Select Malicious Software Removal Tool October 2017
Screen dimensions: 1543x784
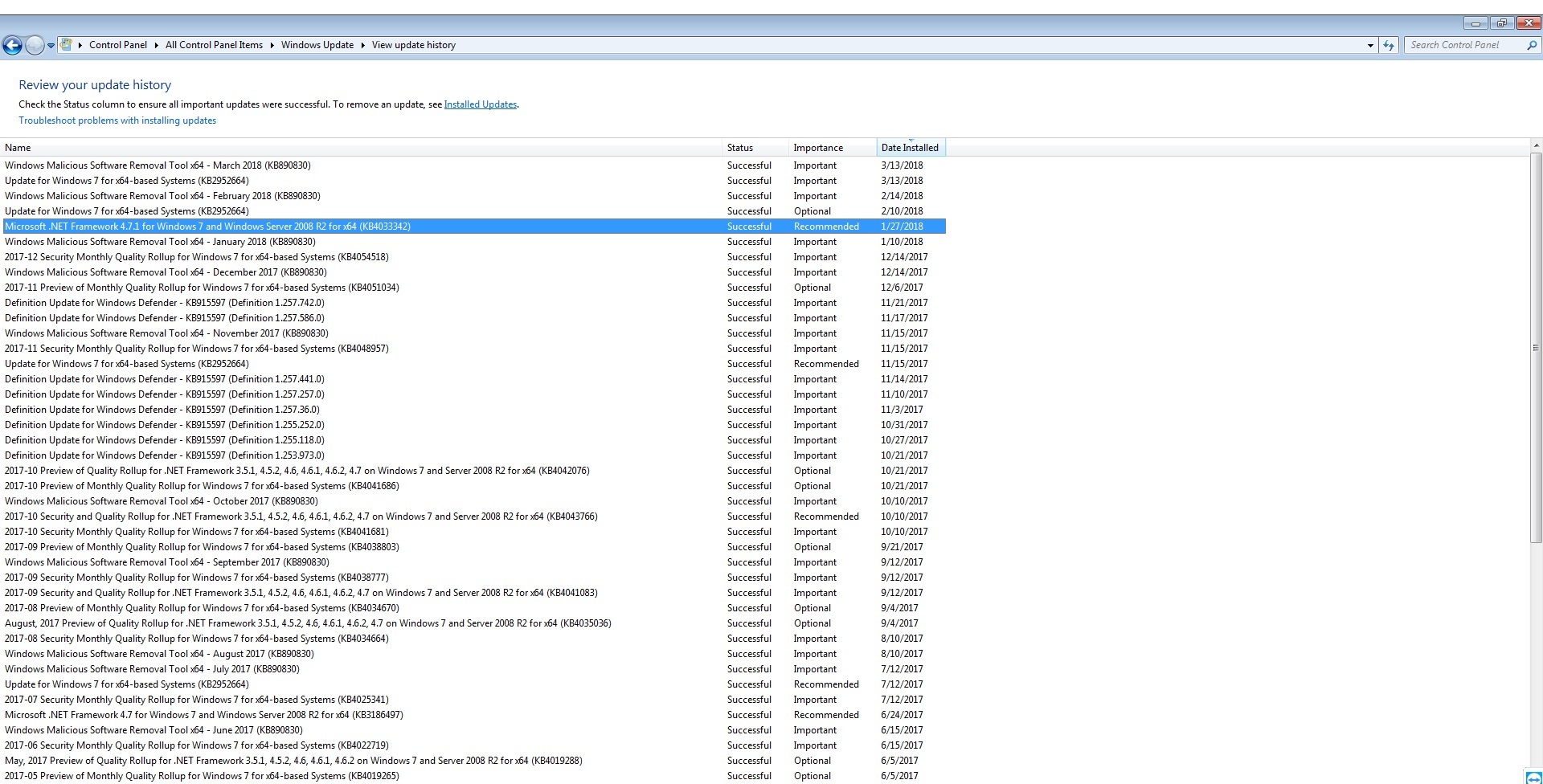474,501
